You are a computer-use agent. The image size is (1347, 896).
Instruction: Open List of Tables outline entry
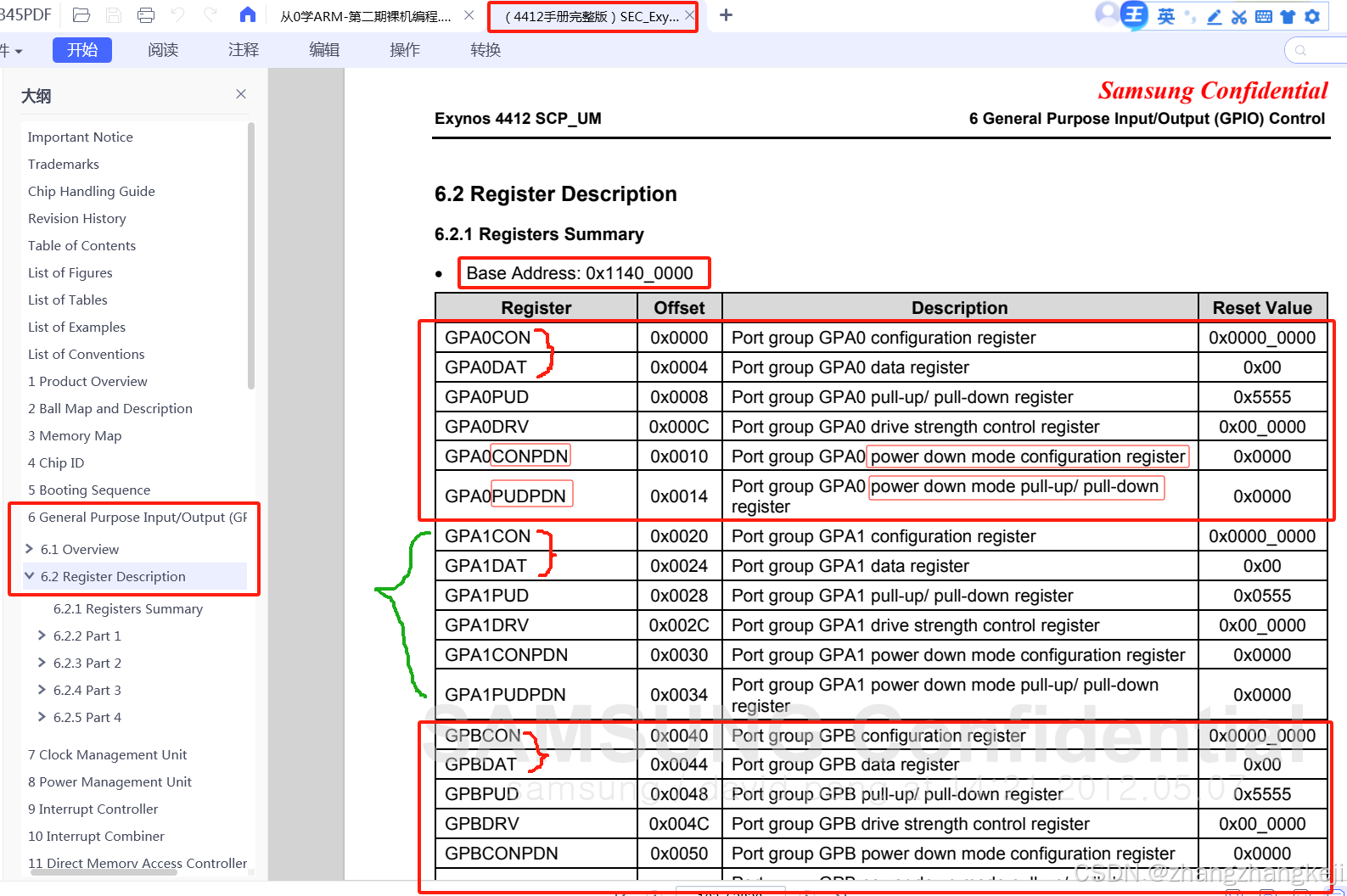tap(68, 300)
